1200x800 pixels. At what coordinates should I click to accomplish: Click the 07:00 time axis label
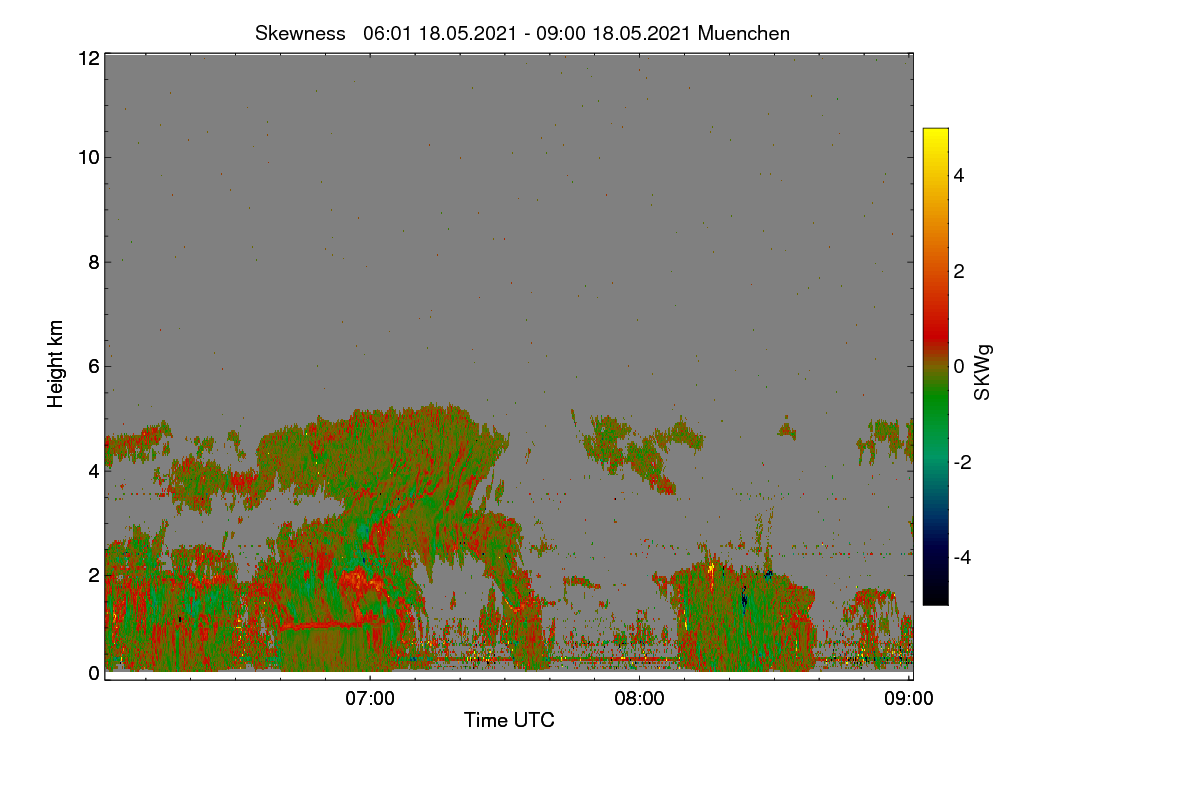click(370, 699)
